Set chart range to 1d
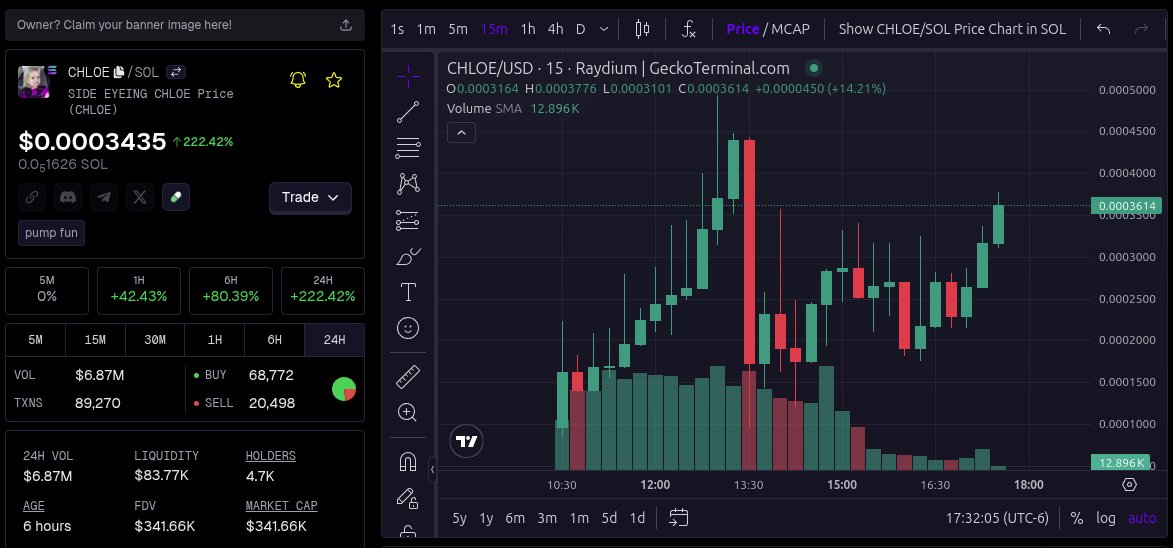1173x548 pixels. [637, 518]
